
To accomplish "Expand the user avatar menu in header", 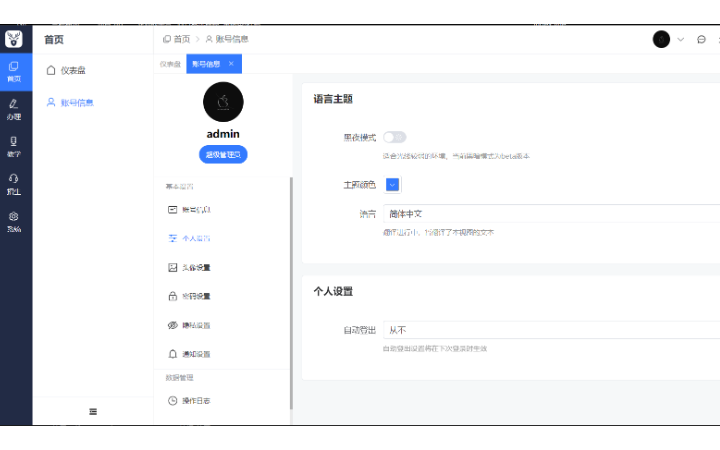I will [668, 39].
